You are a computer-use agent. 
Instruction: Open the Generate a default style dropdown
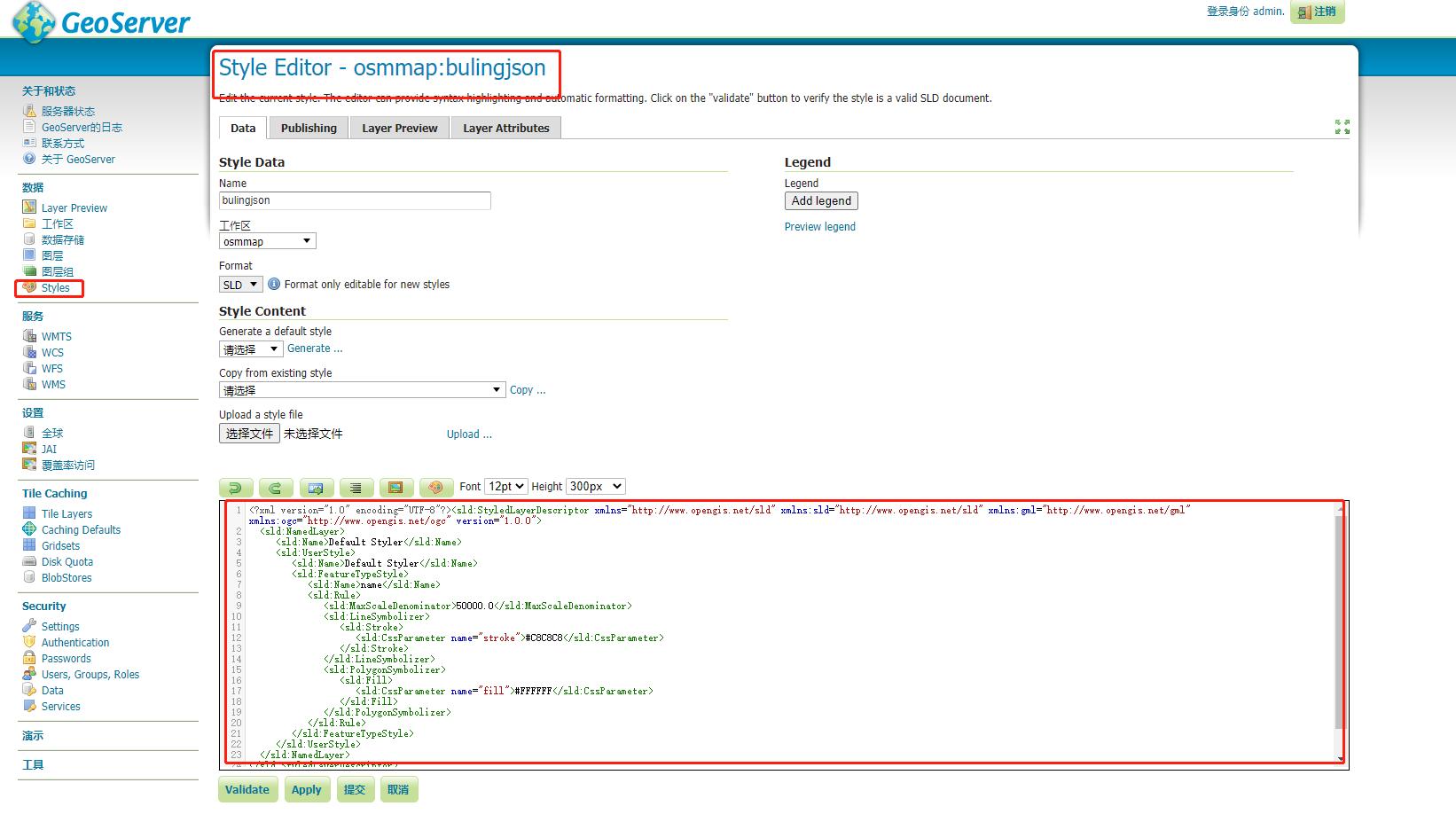click(x=251, y=349)
